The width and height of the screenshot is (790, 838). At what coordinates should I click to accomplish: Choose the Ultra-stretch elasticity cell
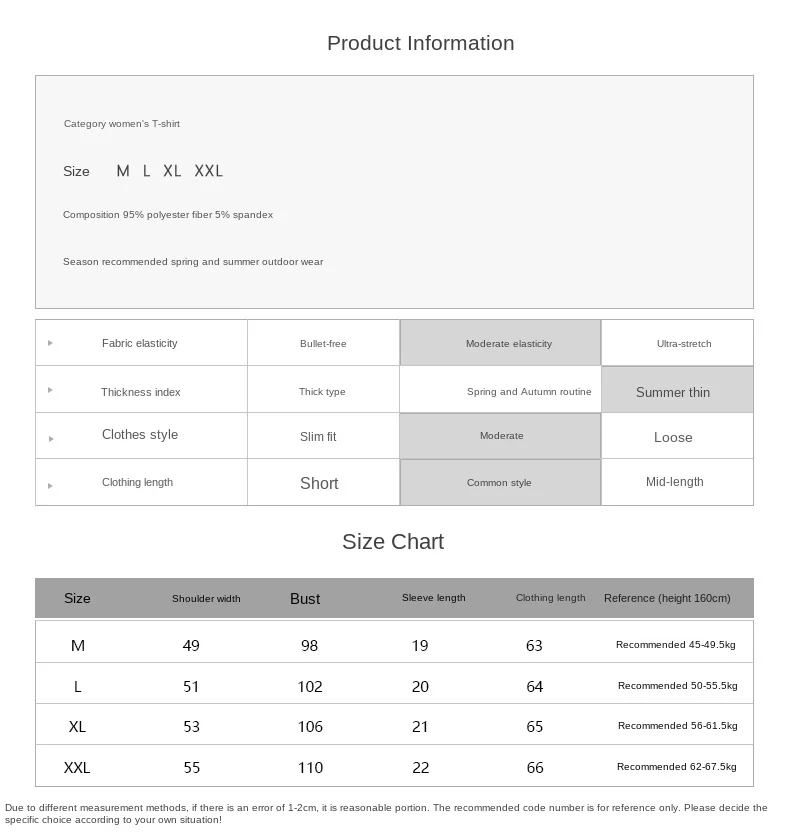pos(684,343)
